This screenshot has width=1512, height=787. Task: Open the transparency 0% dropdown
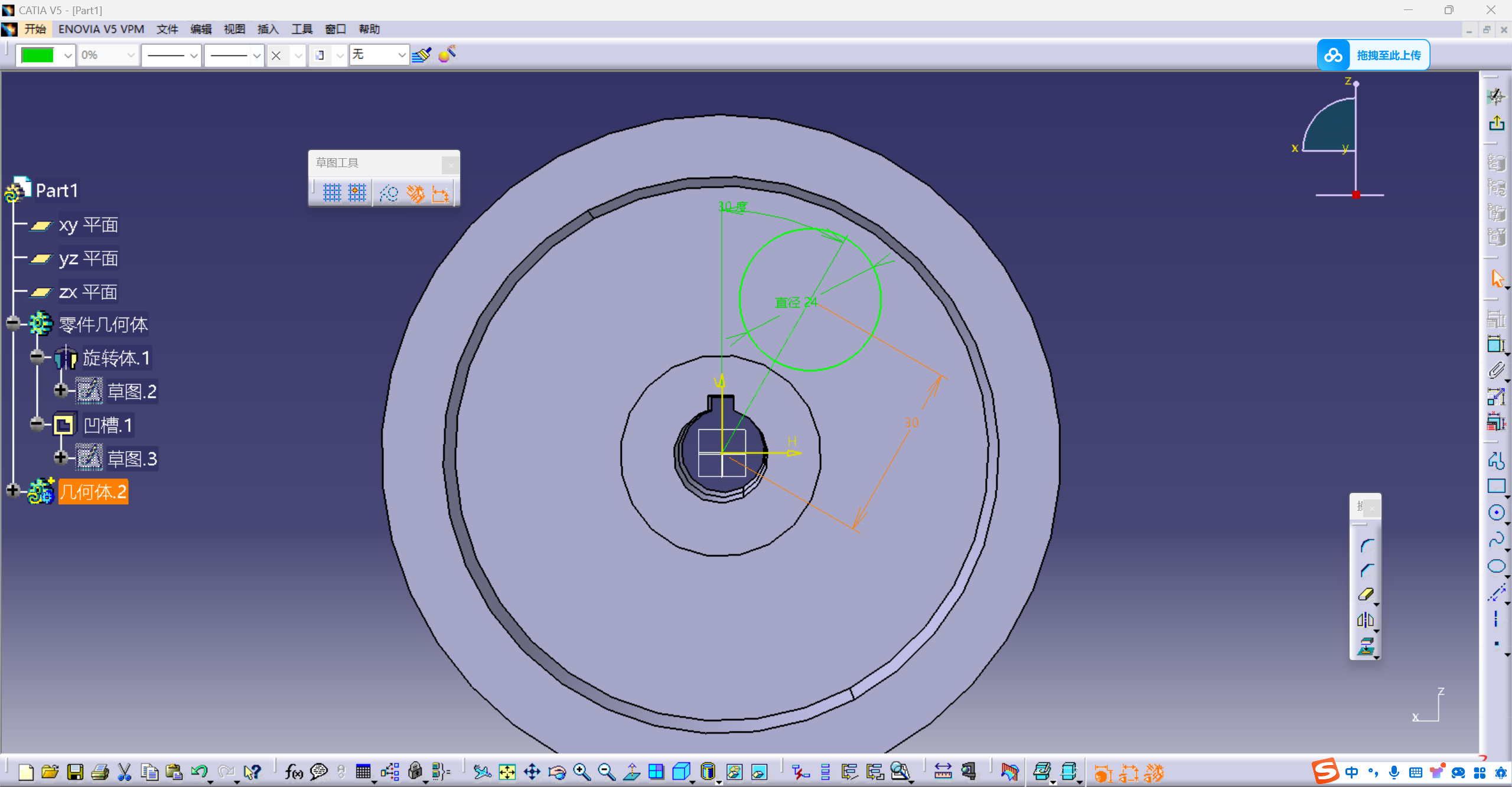coord(131,55)
